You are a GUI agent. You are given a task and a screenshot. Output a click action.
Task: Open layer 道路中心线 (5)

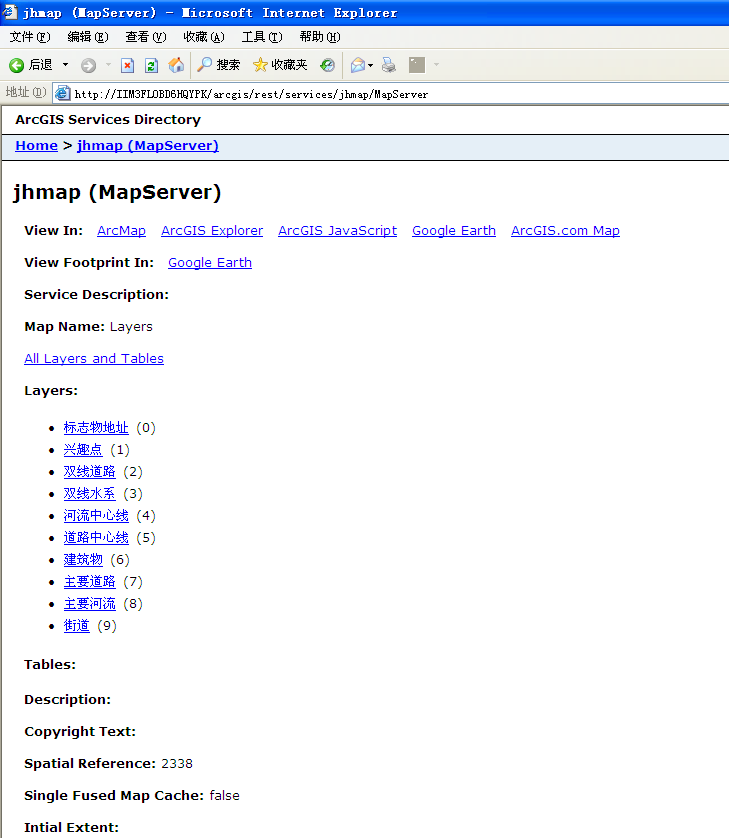coord(96,538)
